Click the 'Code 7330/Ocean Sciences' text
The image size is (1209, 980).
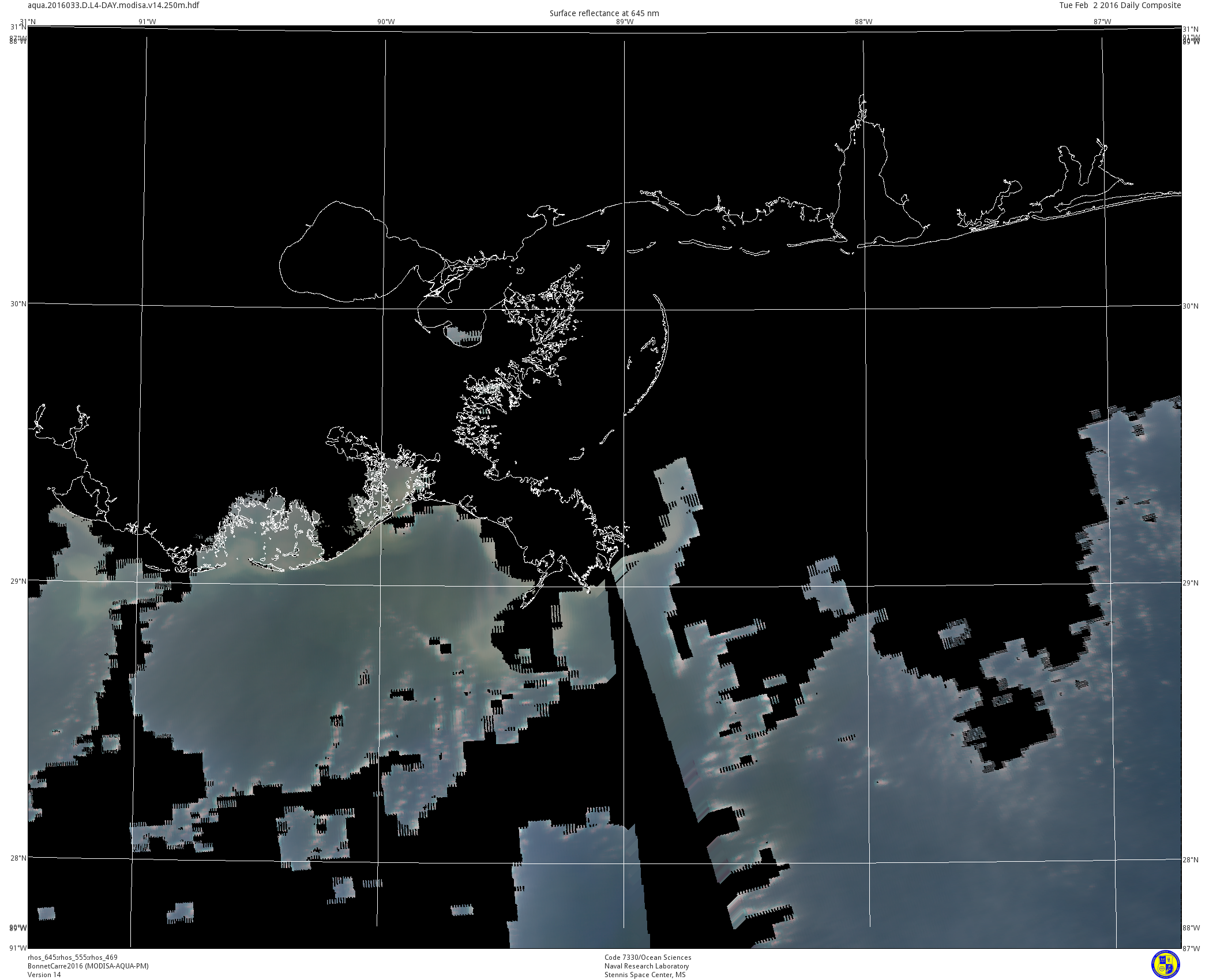(x=648, y=958)
